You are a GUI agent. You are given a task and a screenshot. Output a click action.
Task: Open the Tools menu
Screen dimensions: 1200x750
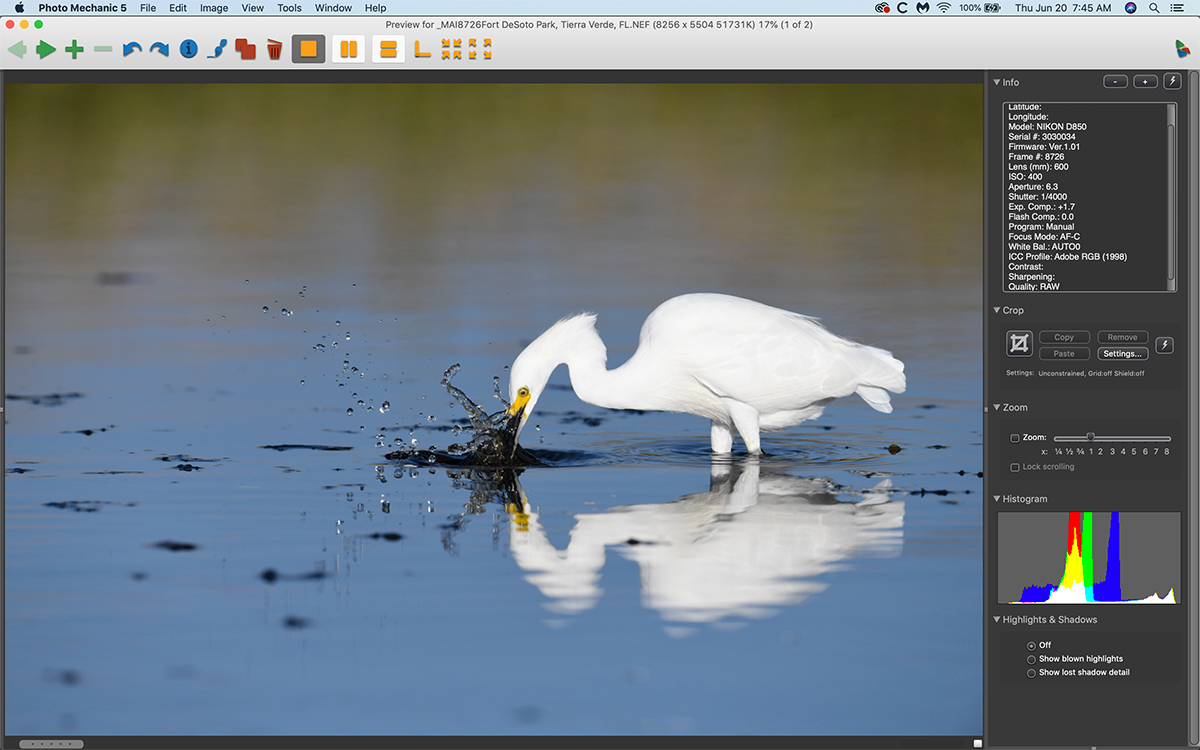click(x=289, y=8)
